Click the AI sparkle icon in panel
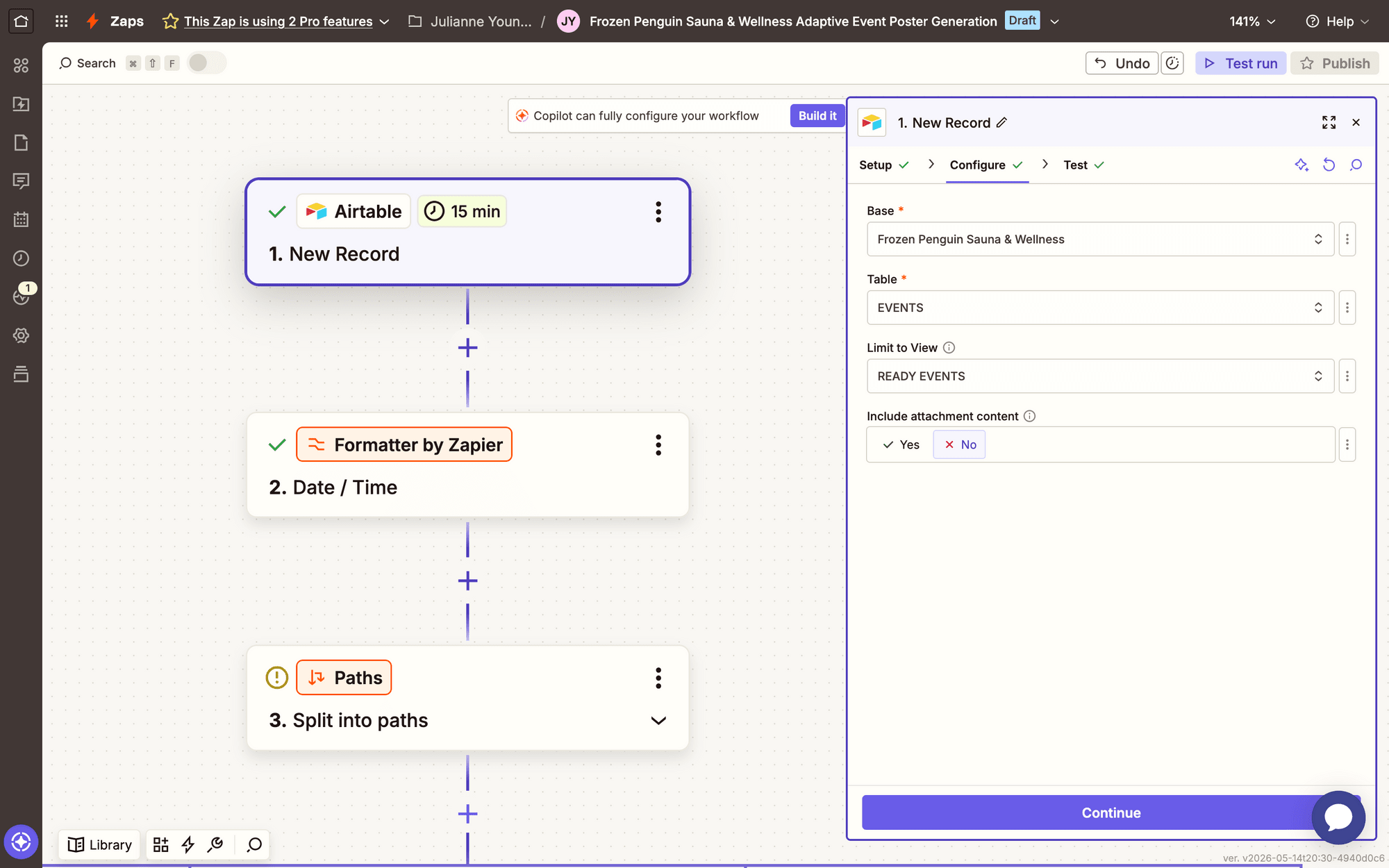 point(1301,165)
